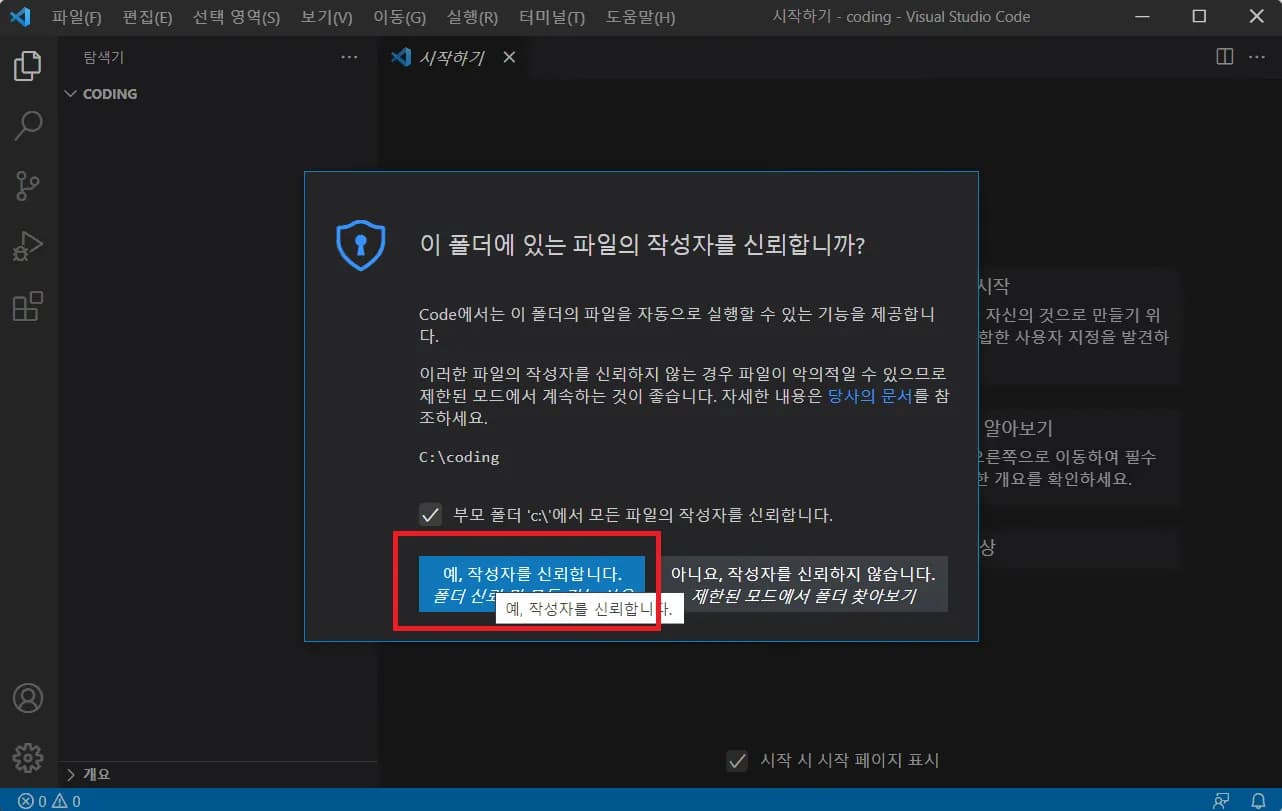The image size is (1282, 811).
Task: Click the Accounts icon near bottom left
Action: (27, 698)
